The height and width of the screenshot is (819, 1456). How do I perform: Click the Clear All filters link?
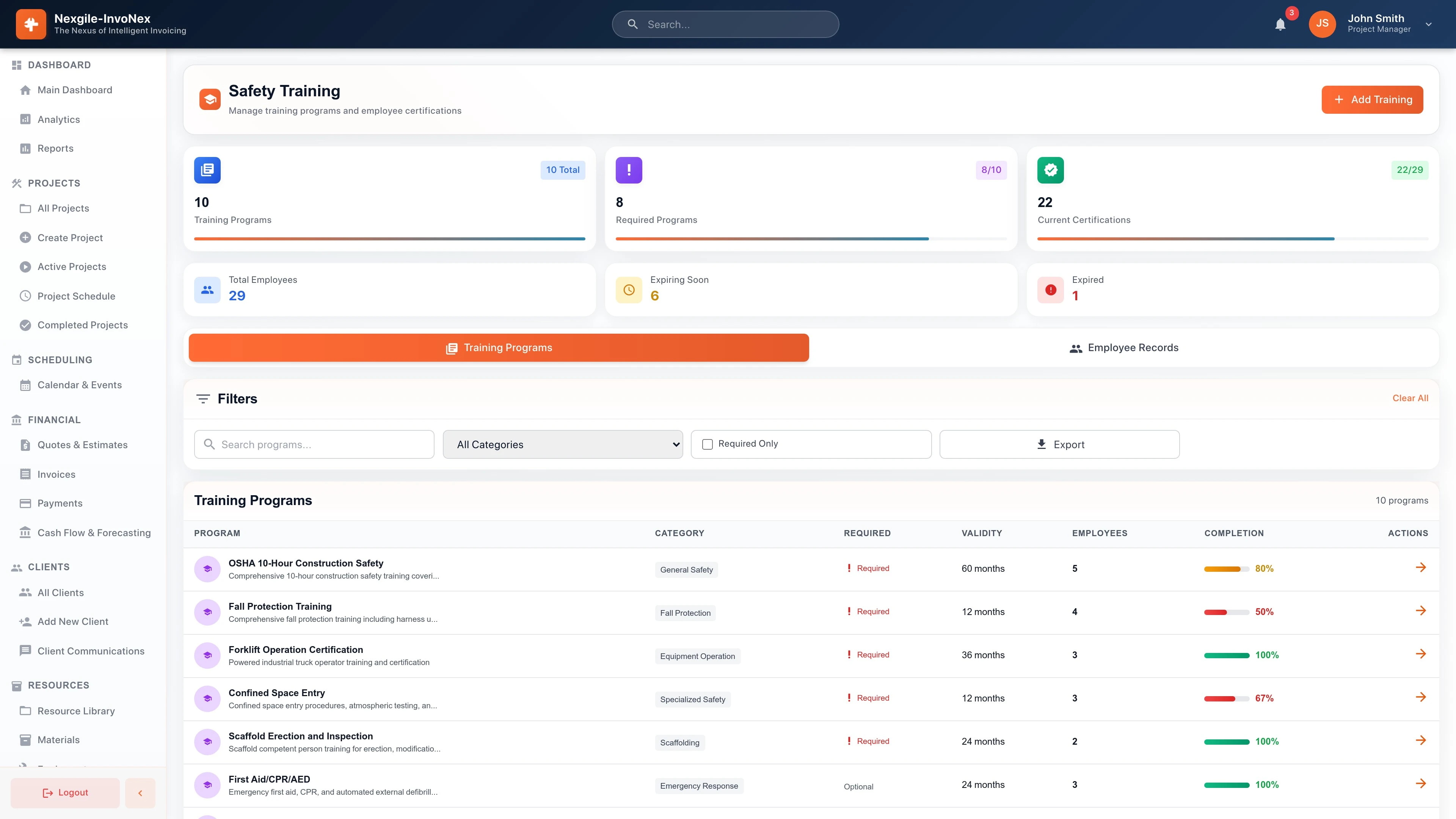(1410, 398)
